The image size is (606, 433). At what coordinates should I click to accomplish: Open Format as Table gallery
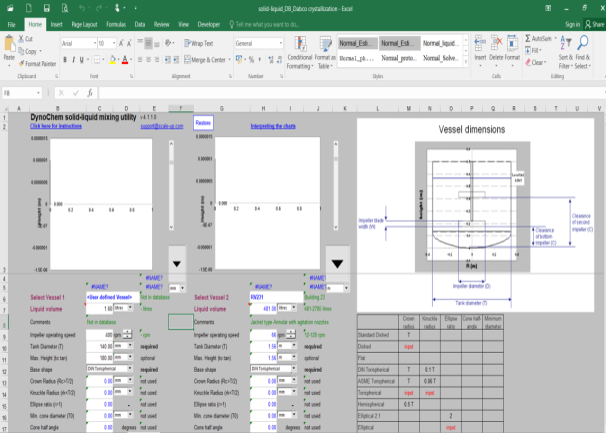point(325,53)
